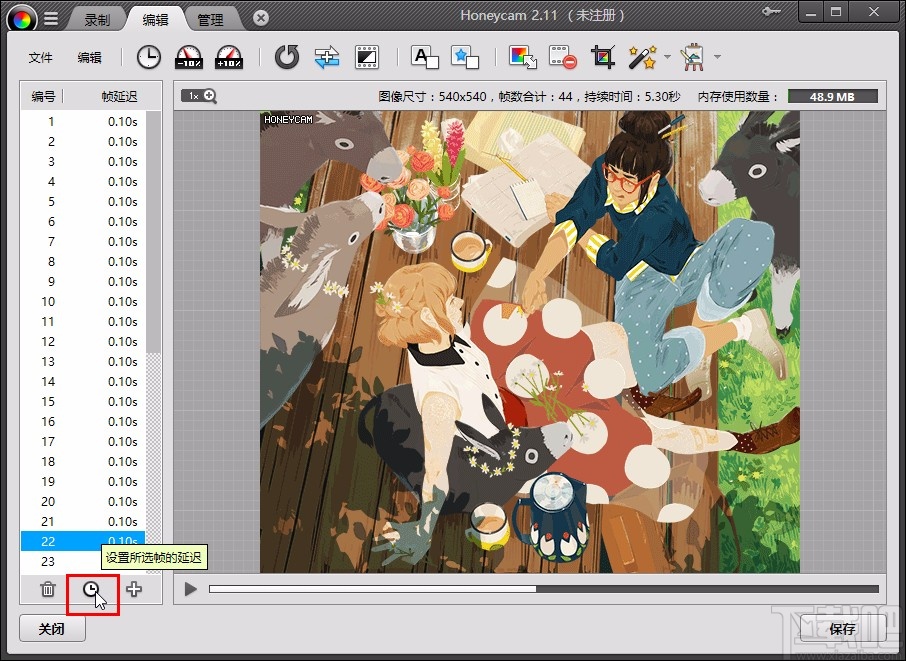Expand the easel dropdown arrow
The height and width of the screenshot is (661, 906).
[x=717, y=57]
